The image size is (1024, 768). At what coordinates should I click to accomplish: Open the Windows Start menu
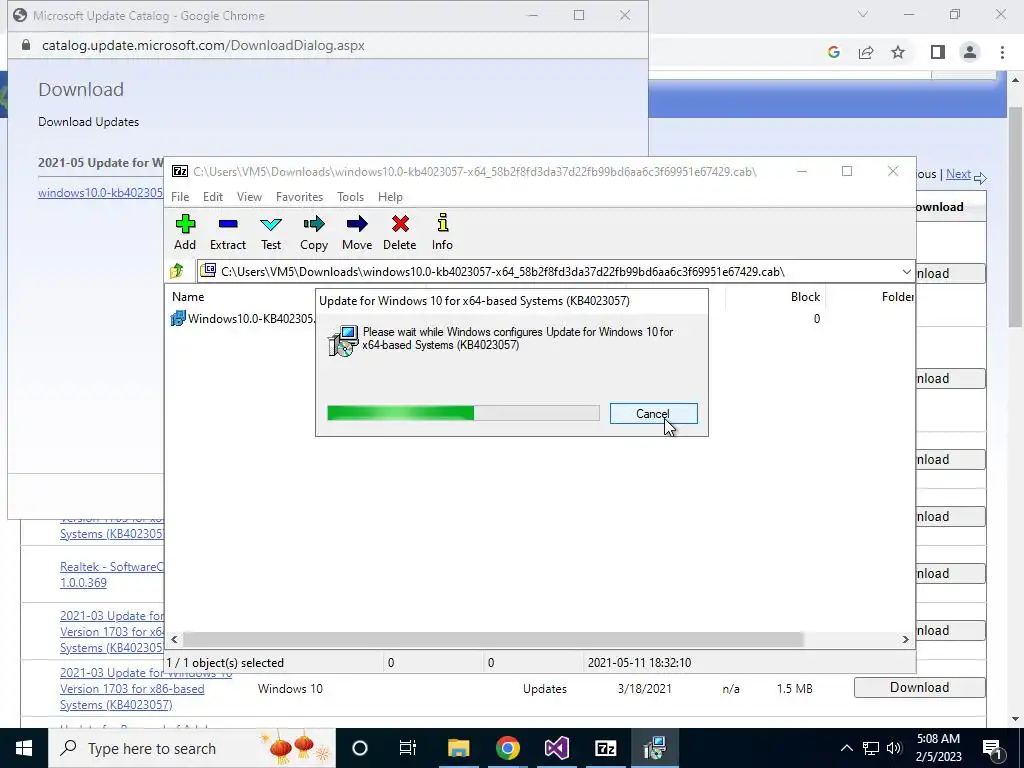point(24,748)
